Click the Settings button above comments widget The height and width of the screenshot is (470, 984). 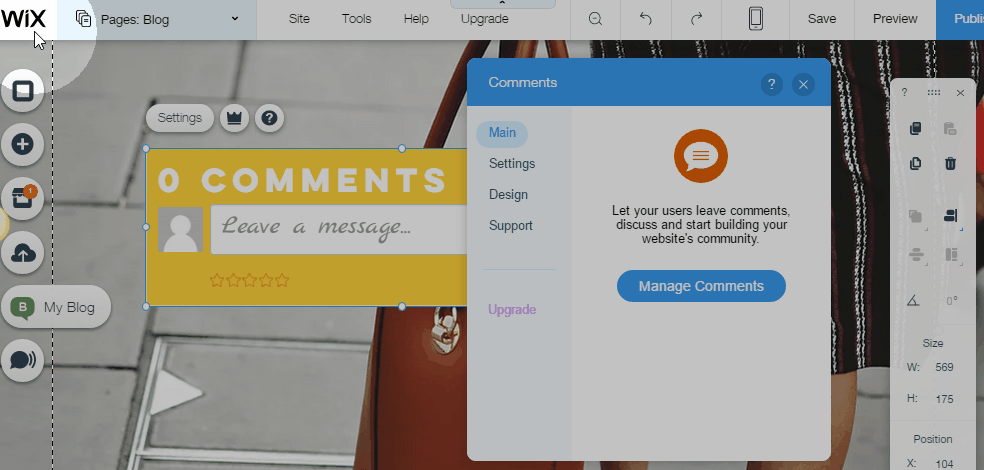179,118
